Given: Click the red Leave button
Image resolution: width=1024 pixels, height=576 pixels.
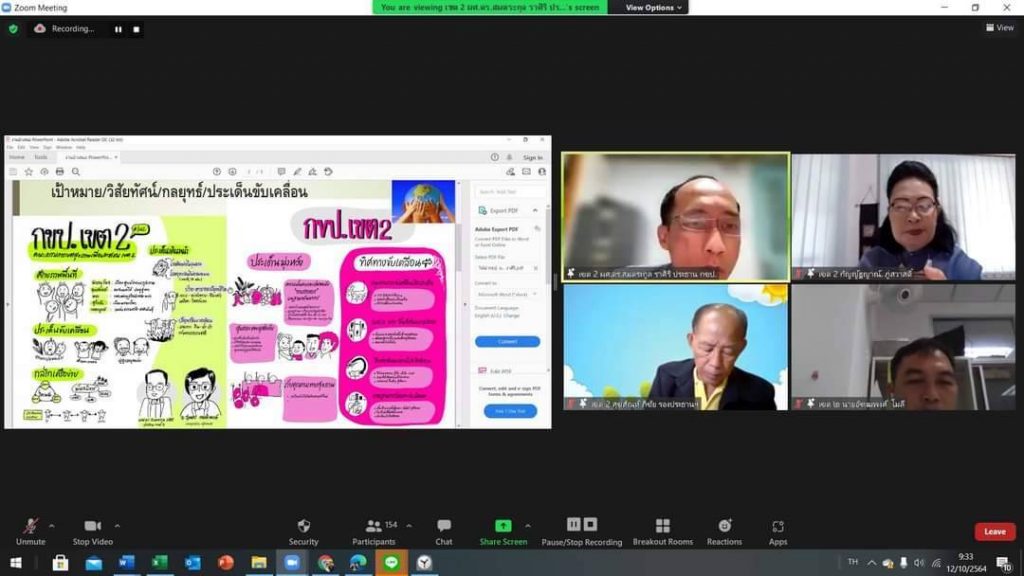Looking at the screenshot, I should [994, 532].
